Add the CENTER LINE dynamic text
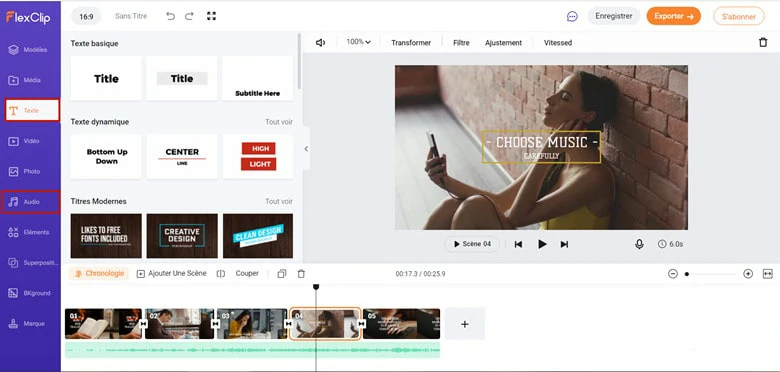Image resolution: width=780 pixels, height=372 pixels. [x=182, y=157]
